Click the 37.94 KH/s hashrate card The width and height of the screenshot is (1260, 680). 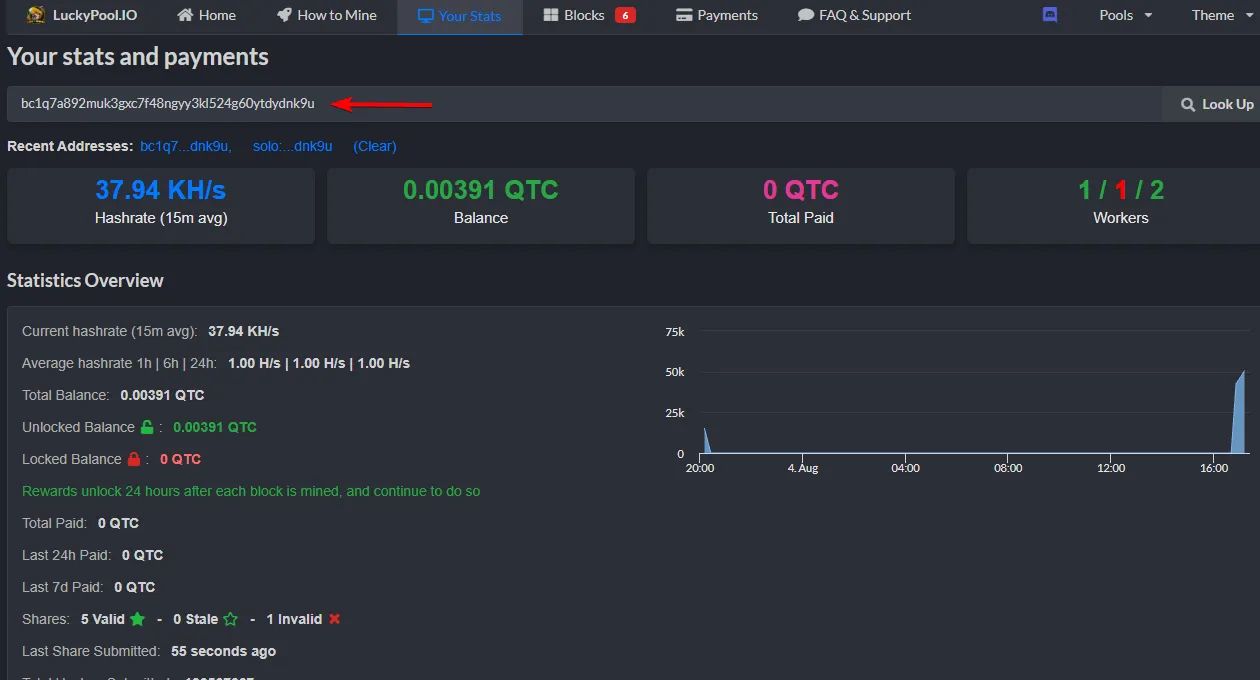click(x=161, y=205)
